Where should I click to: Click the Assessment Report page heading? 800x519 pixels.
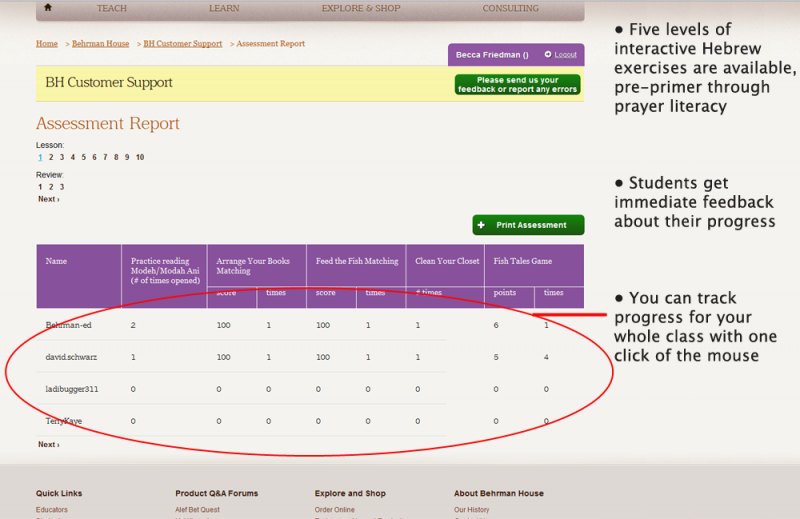pyautogui.click(x=108, y=123)
